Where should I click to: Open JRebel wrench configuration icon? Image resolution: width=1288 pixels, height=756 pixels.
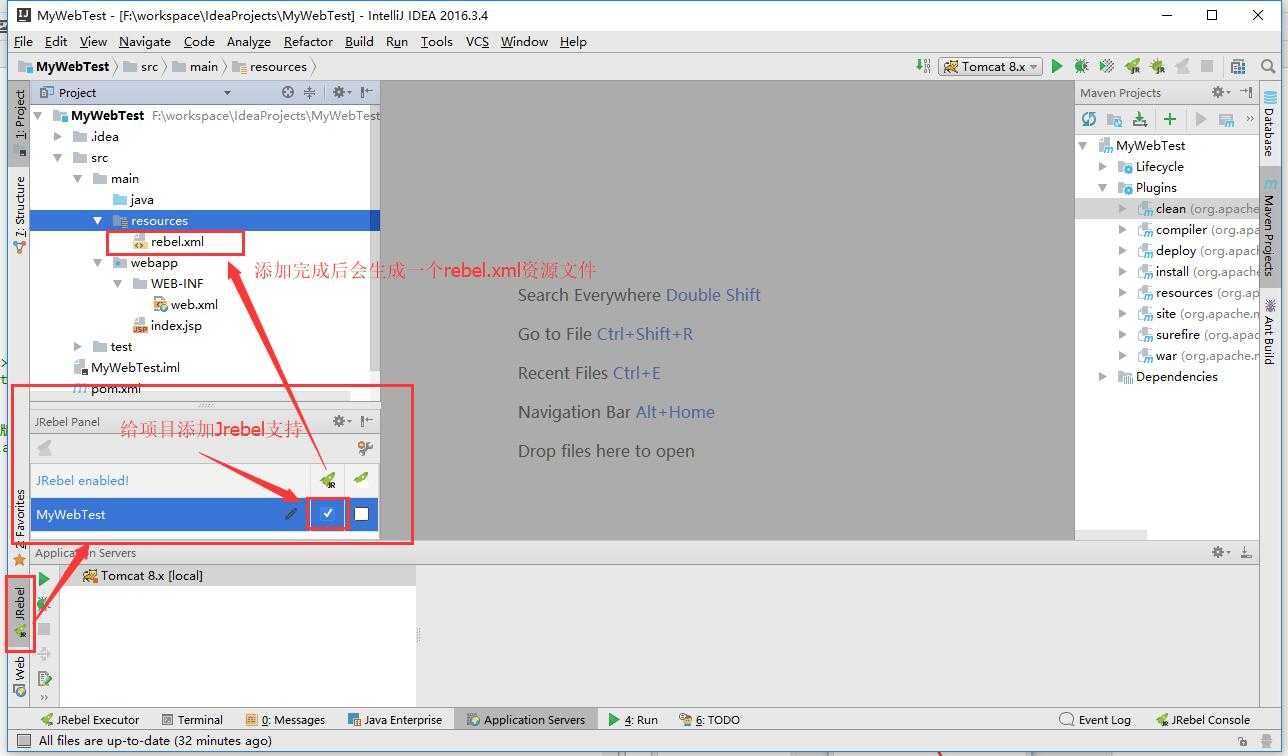pyautogui.click(x=365, y=448)
